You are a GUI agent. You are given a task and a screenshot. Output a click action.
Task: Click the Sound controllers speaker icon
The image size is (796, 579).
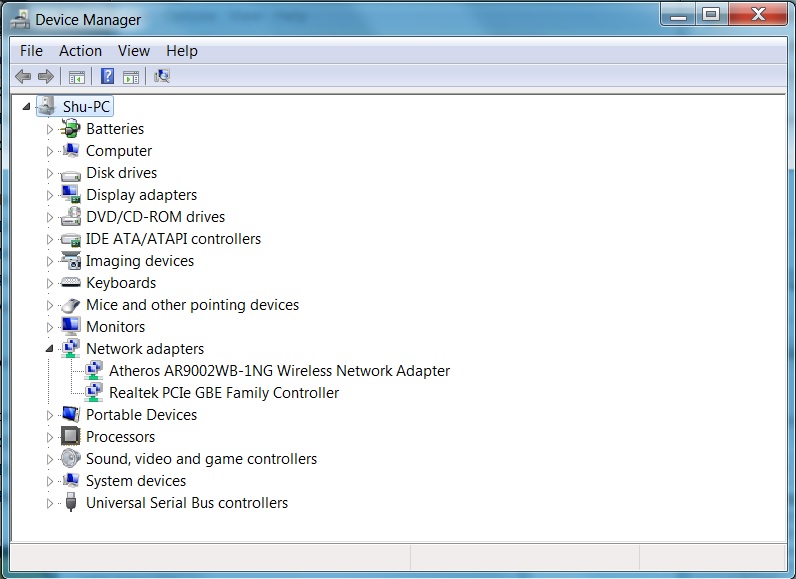coord(70,458)
